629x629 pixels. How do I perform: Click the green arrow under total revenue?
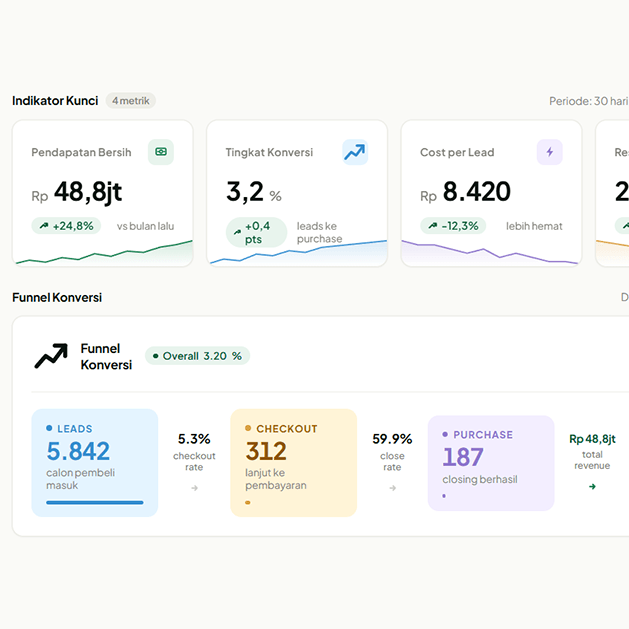[592, 486]
